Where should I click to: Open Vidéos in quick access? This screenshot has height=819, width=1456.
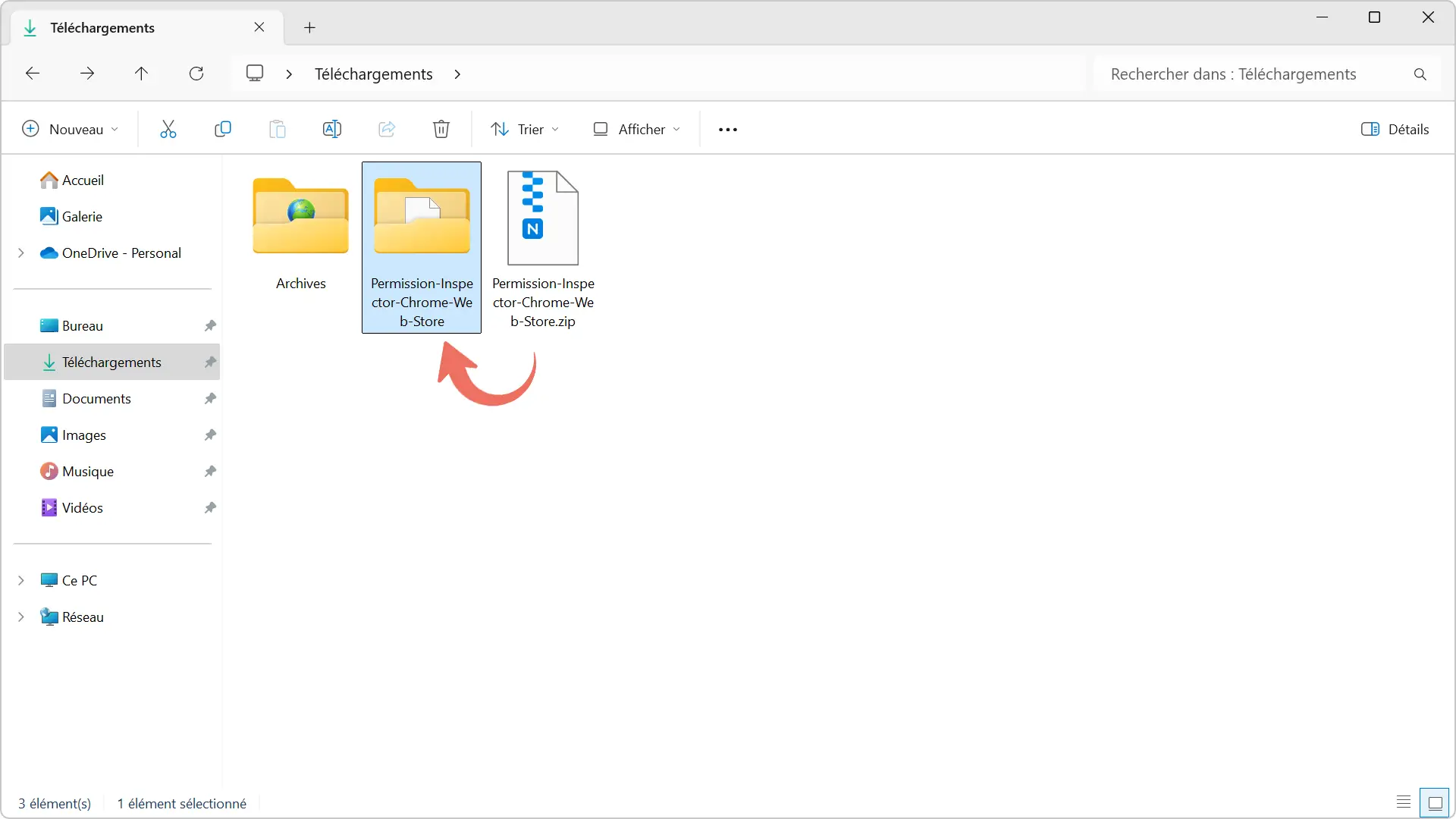pos(71,507)
